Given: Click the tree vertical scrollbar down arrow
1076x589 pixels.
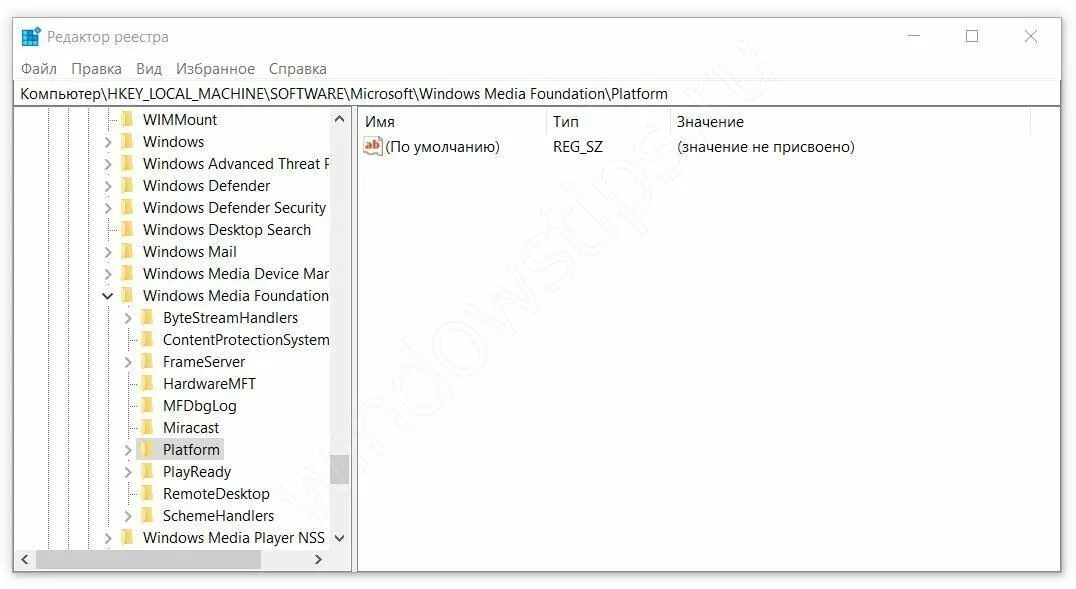Looking at the screenshot, I should pos(339,538).
